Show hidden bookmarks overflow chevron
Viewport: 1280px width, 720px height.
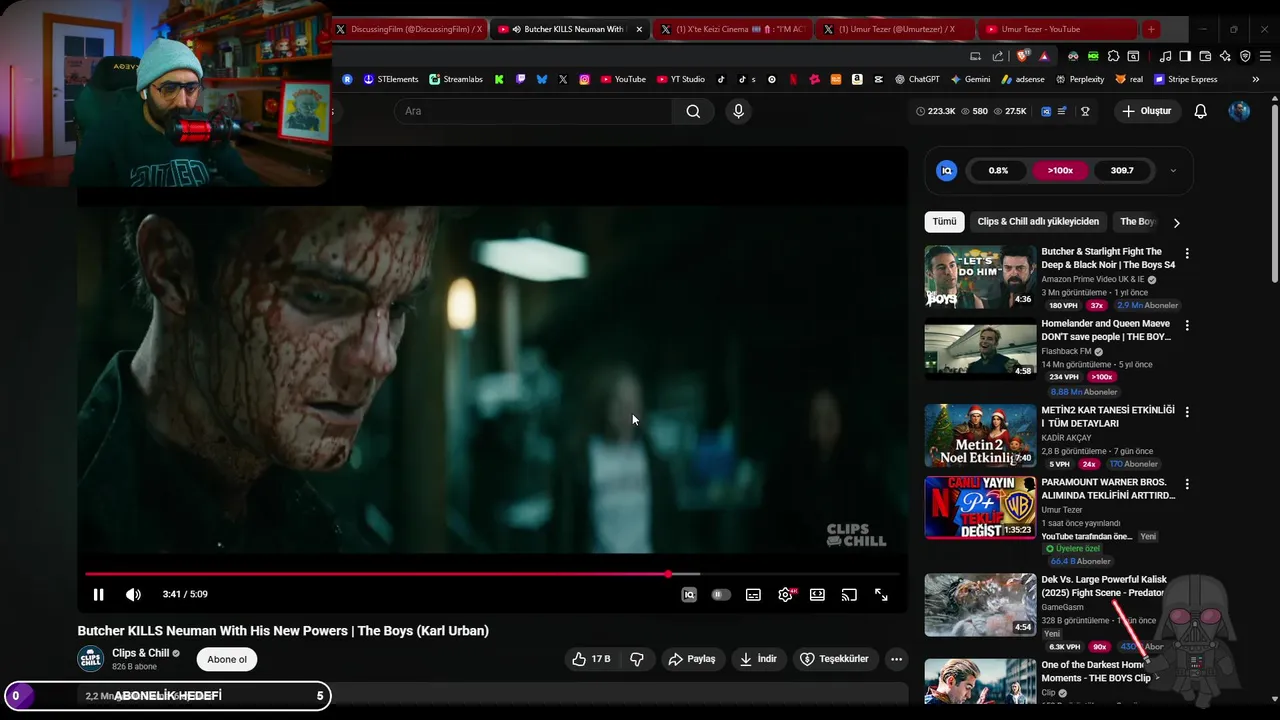click(1256, 79)
